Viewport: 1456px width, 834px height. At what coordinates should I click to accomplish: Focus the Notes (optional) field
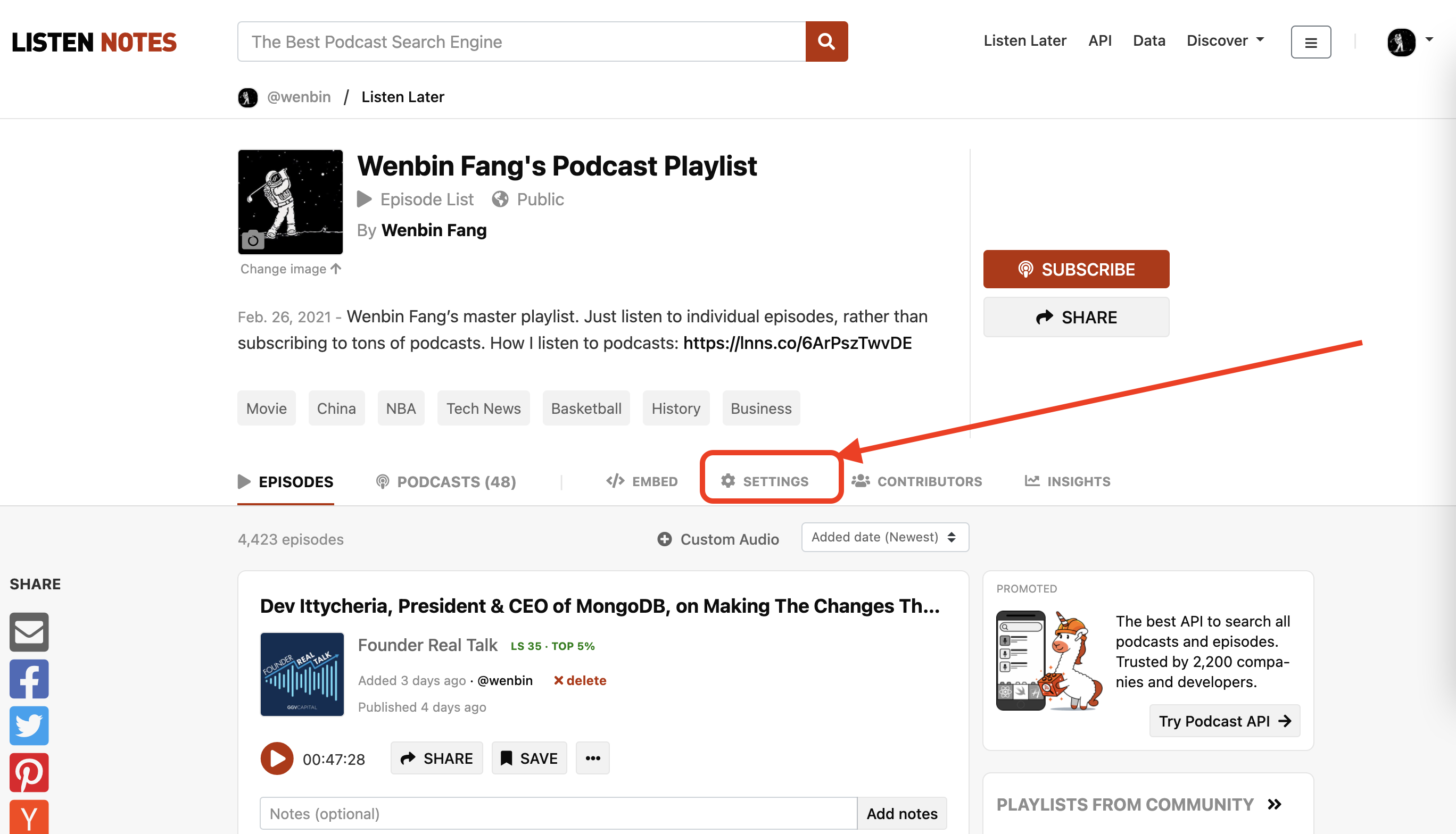coord(558,813)
